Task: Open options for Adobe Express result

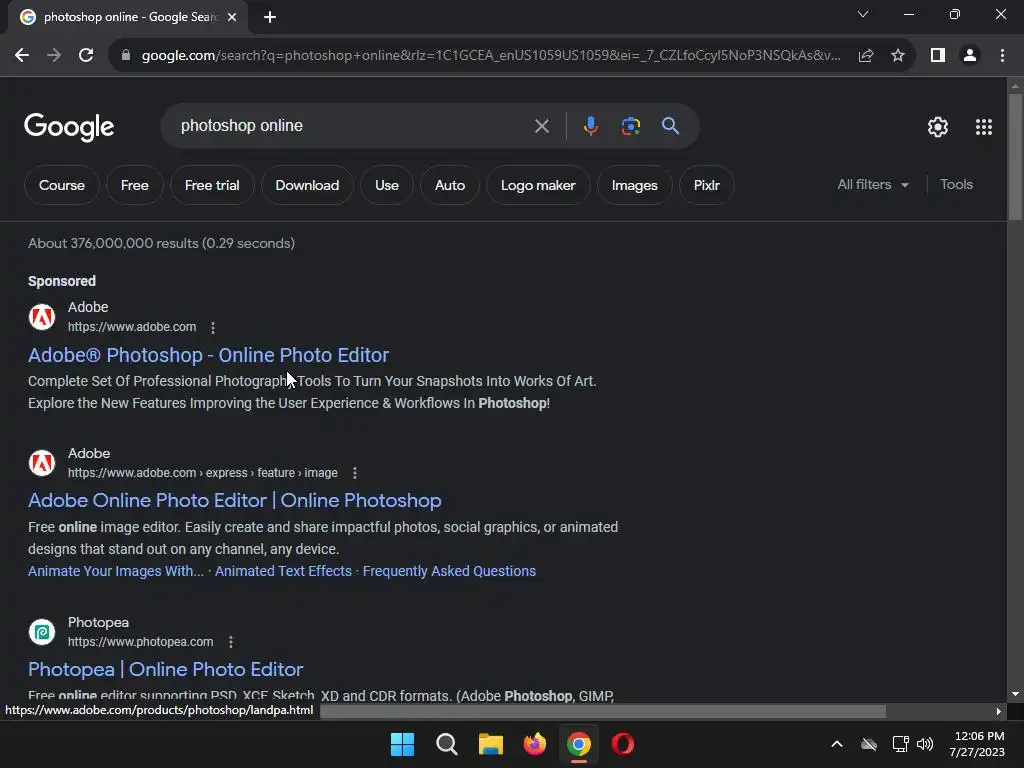Action: coord(355,473)
